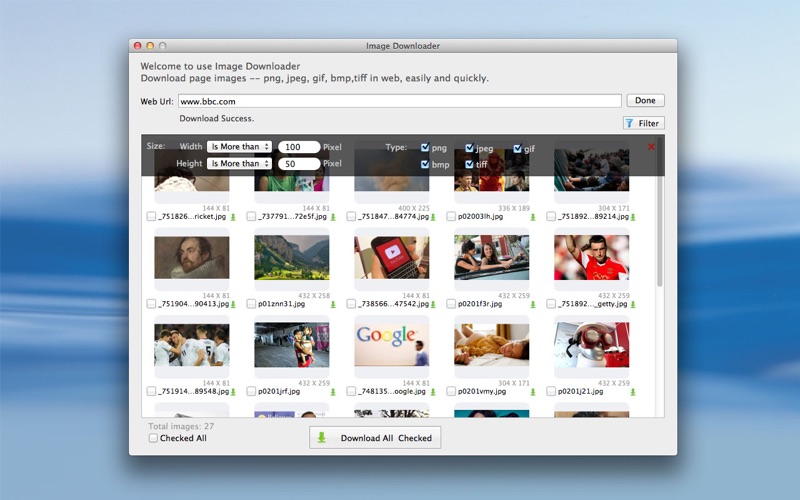
Task: Click download arrow next to p02003lh.jpg
Action: coord(533,217)
